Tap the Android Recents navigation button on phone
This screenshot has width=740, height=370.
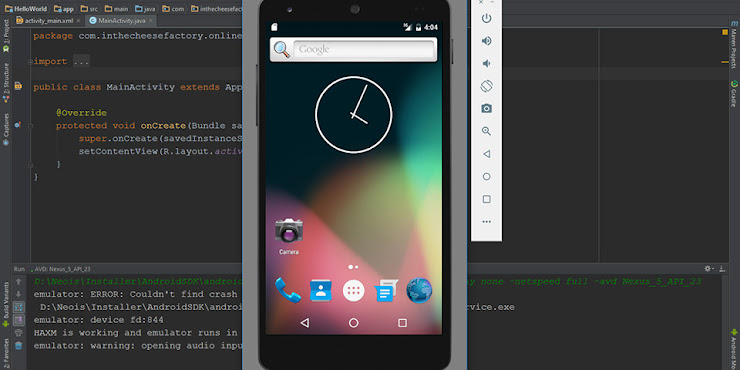(403, 323)
